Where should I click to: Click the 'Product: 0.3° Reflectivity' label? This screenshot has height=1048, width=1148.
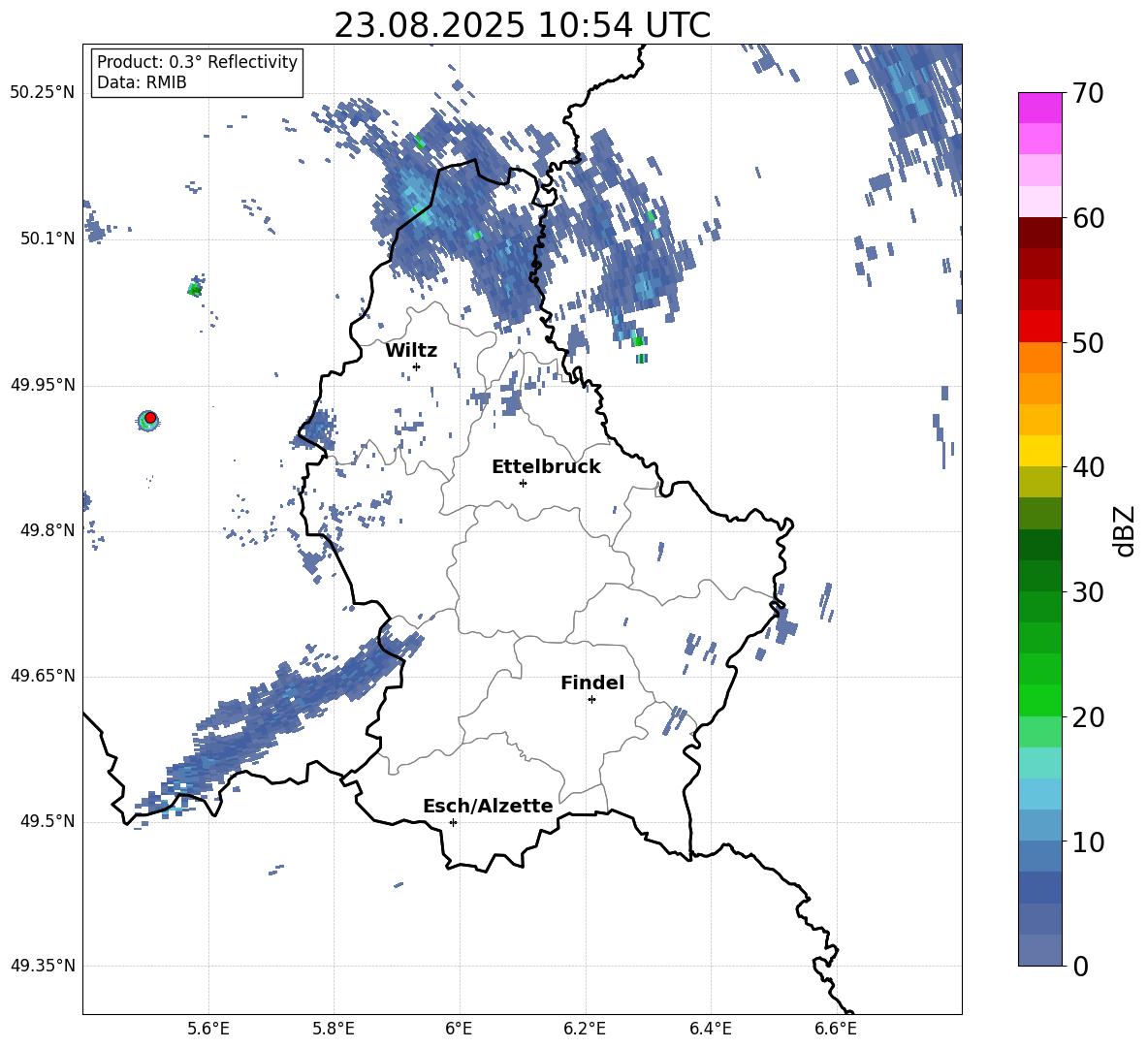[x=197, y=61]
